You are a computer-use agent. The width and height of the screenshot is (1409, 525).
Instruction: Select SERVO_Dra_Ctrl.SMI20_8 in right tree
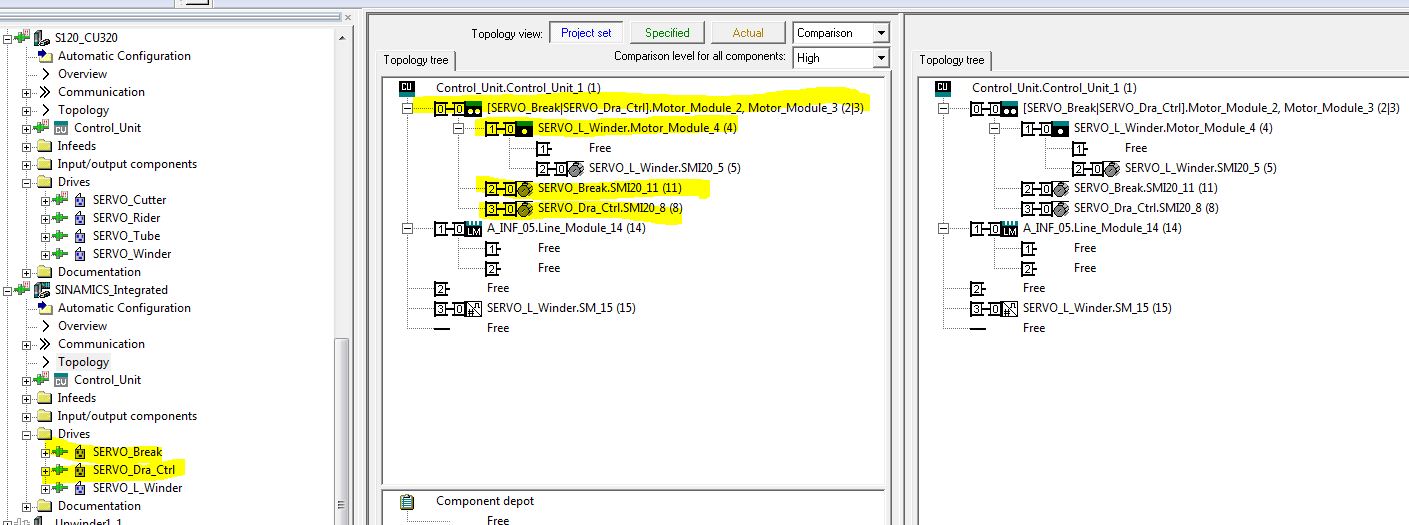point(1146,208)
